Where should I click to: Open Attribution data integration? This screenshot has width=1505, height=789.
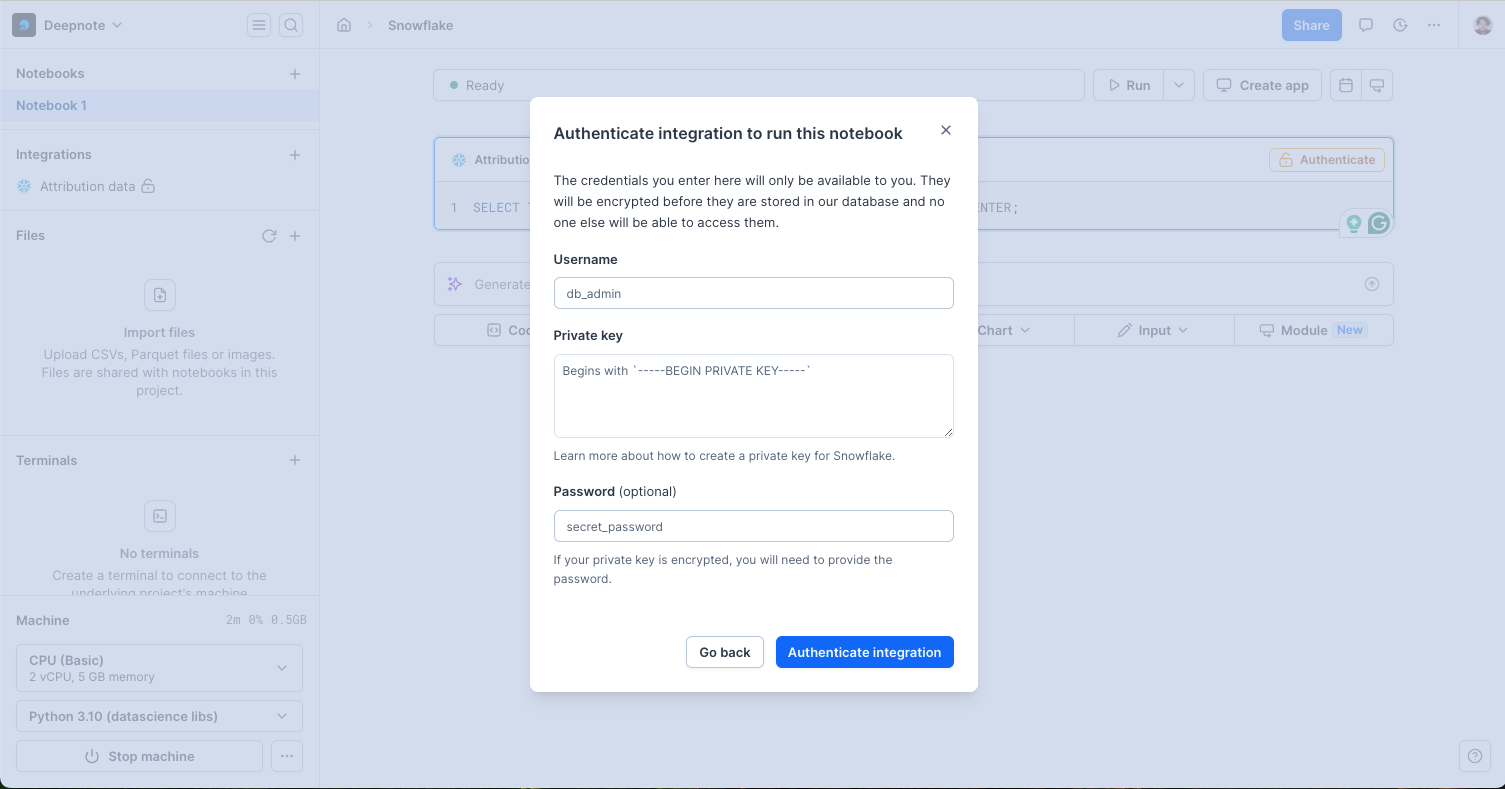pos(87,186)
